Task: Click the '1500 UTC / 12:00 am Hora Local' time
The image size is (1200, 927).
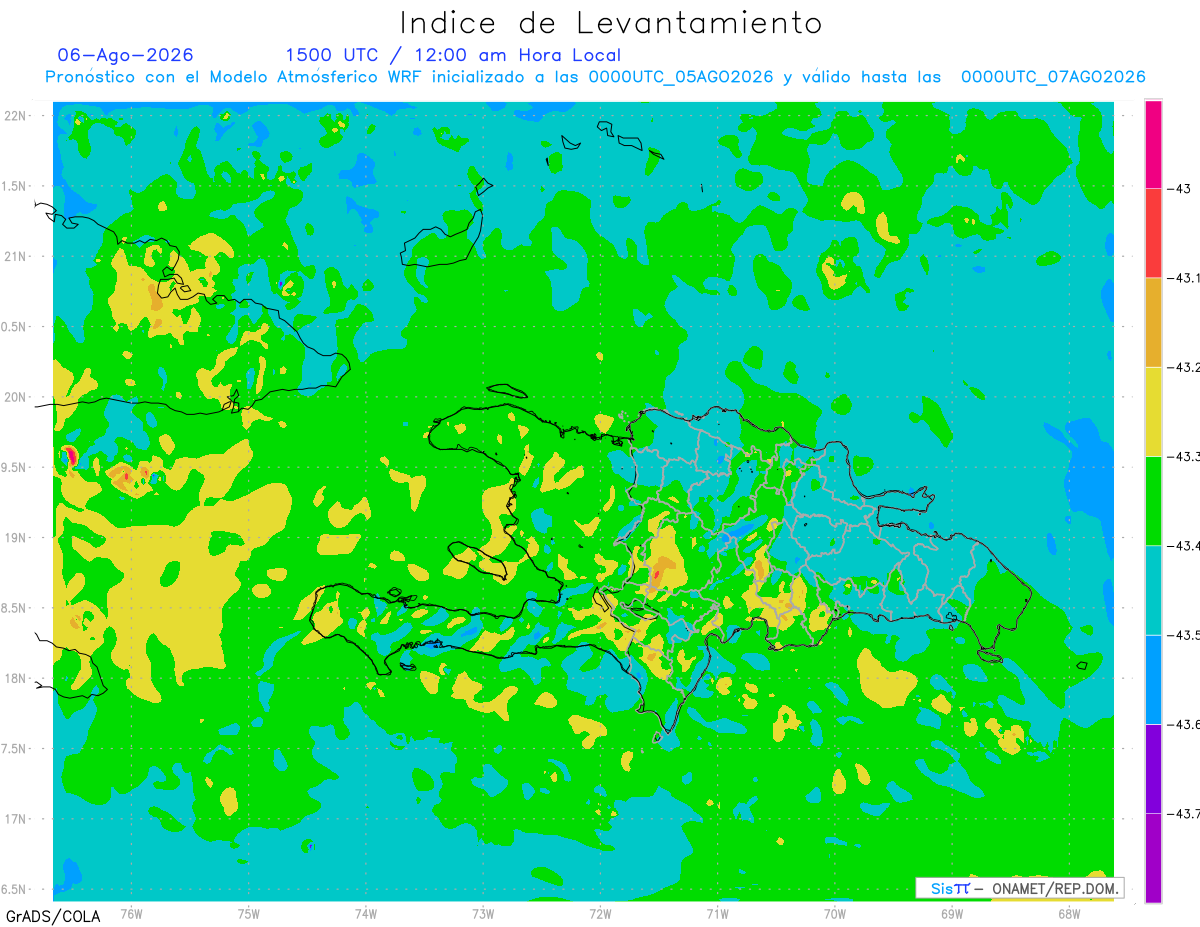Action: [453, 56]
